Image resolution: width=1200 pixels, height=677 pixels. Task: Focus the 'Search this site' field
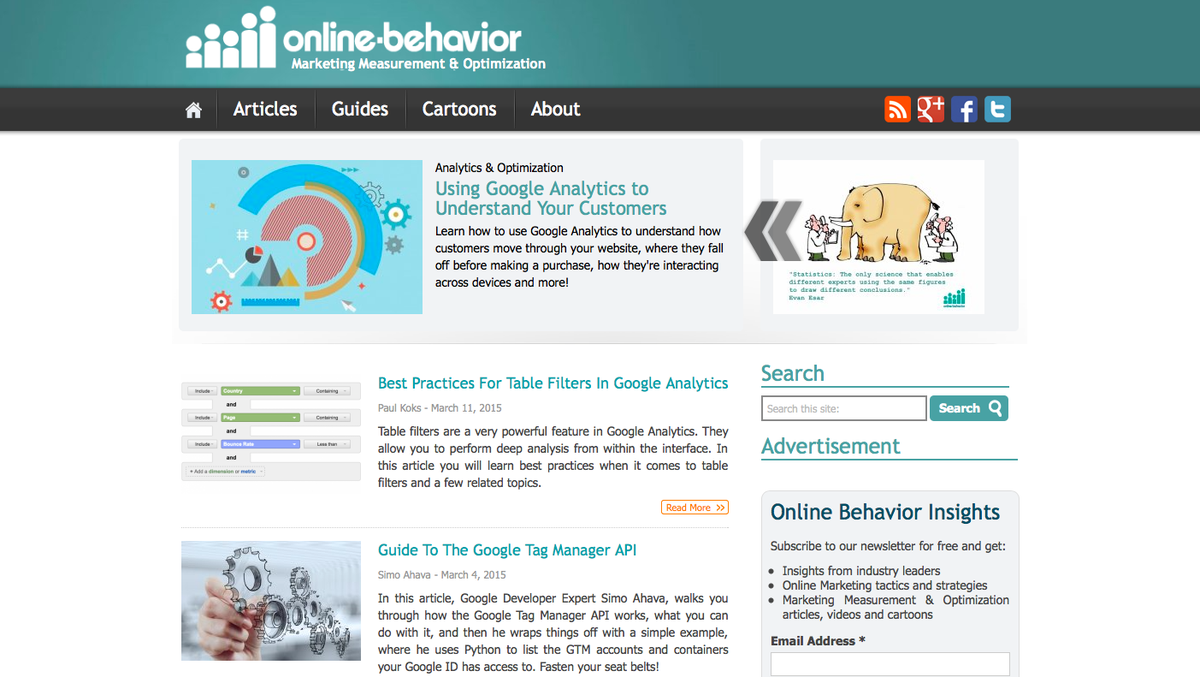844,408
